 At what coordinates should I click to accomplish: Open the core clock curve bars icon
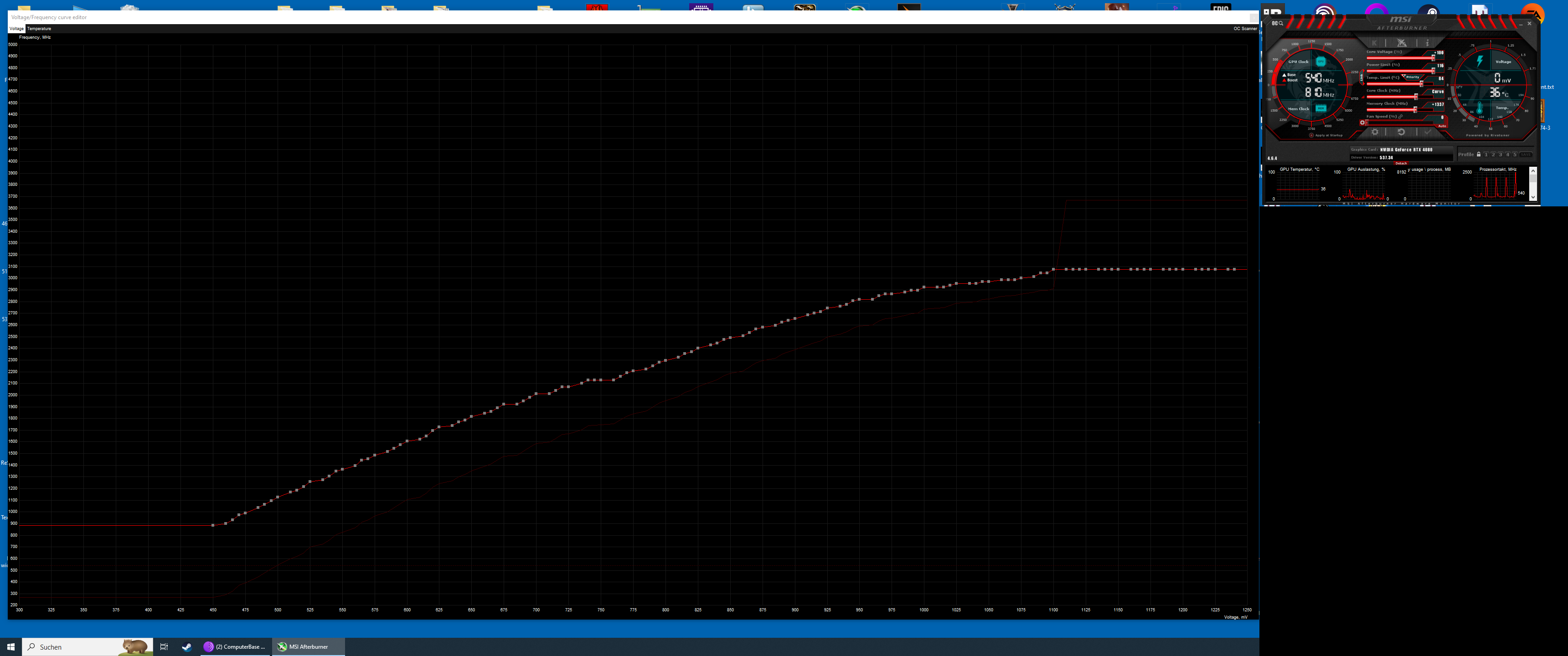[x=1363, y=97]
